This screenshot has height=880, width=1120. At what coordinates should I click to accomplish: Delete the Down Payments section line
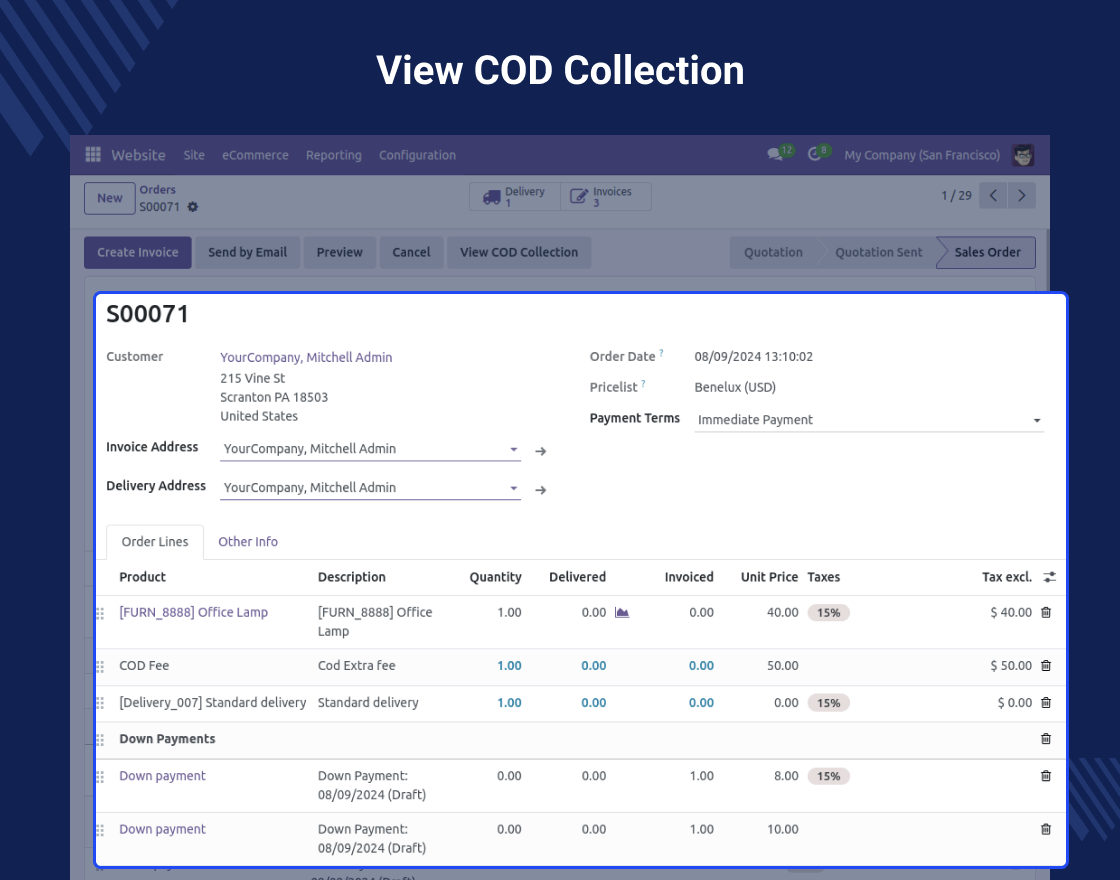click(1046, 739)
